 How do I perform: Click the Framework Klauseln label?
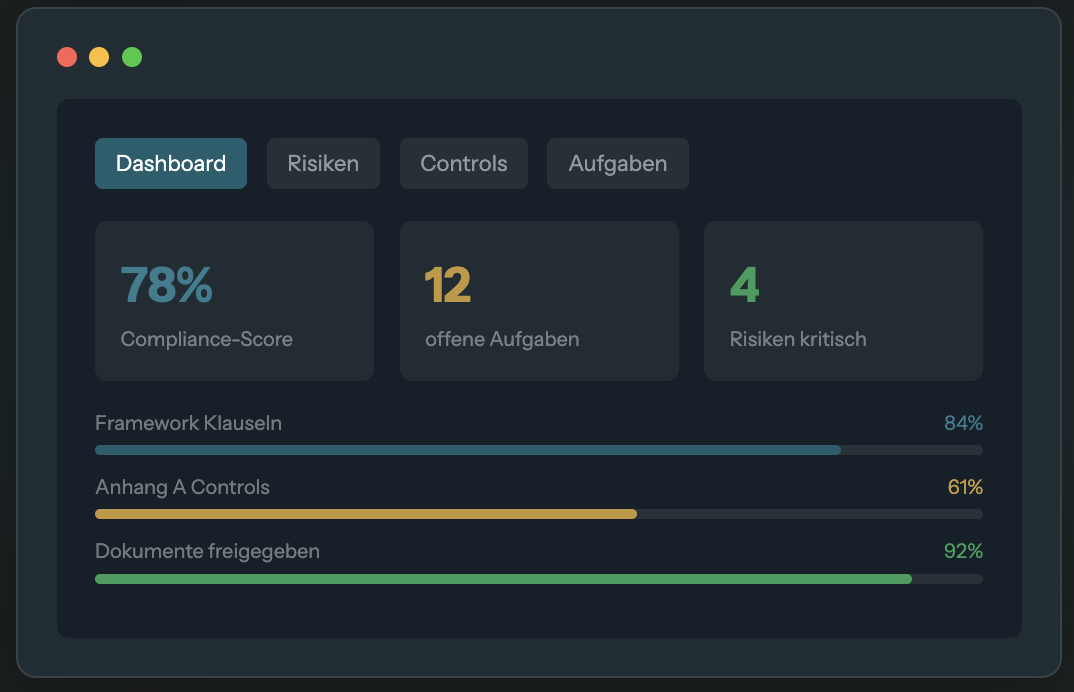pyautogui.click(x=188, y=423)
